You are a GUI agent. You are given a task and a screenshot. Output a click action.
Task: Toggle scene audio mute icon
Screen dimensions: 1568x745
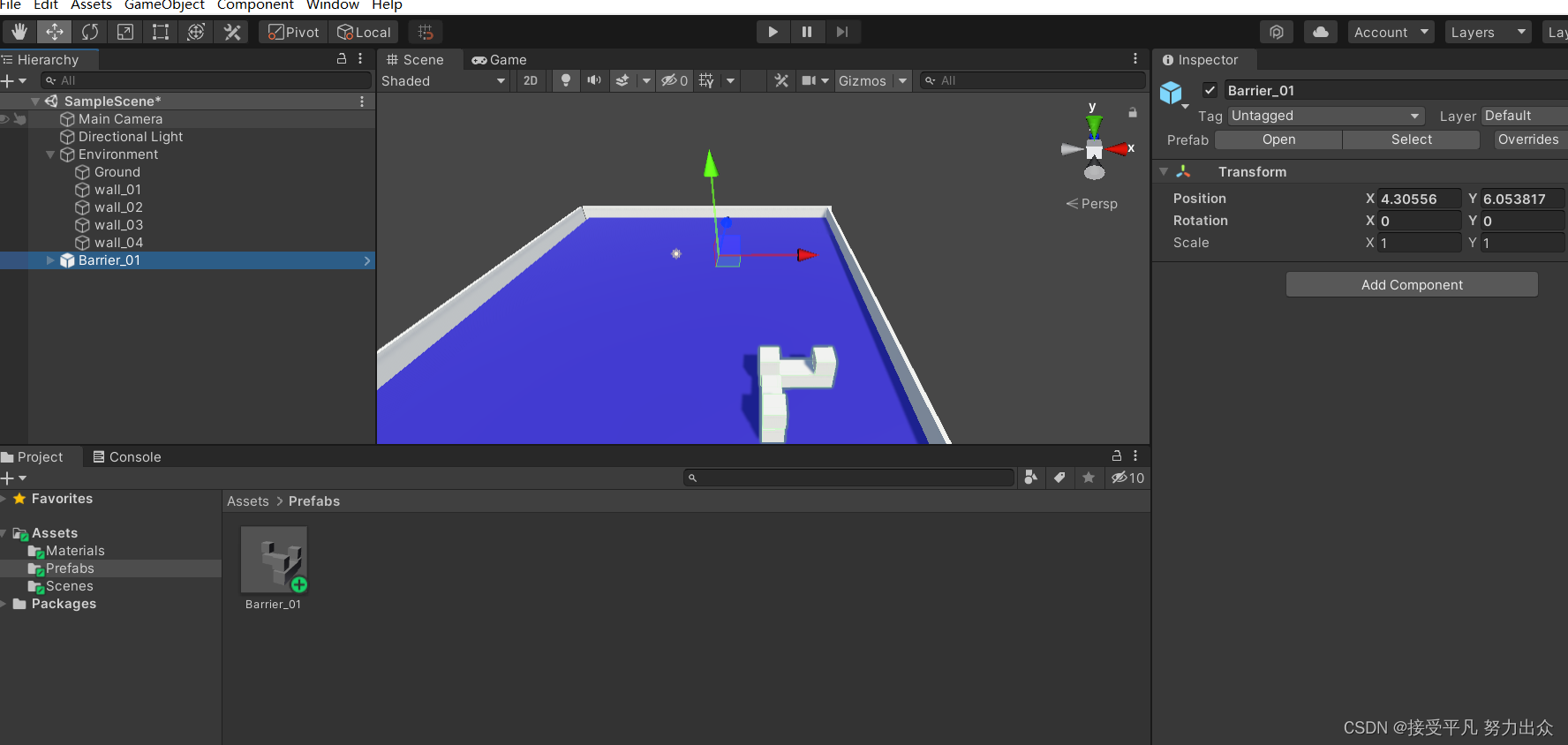(594, 81)
